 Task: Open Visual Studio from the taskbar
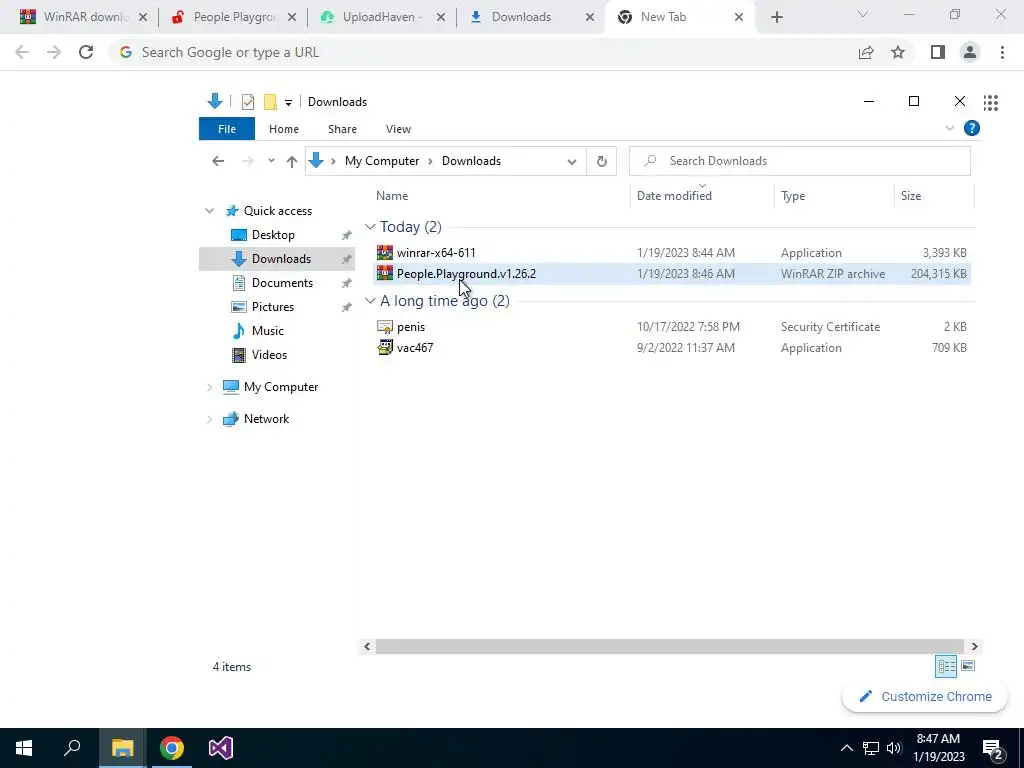[221, 748]
